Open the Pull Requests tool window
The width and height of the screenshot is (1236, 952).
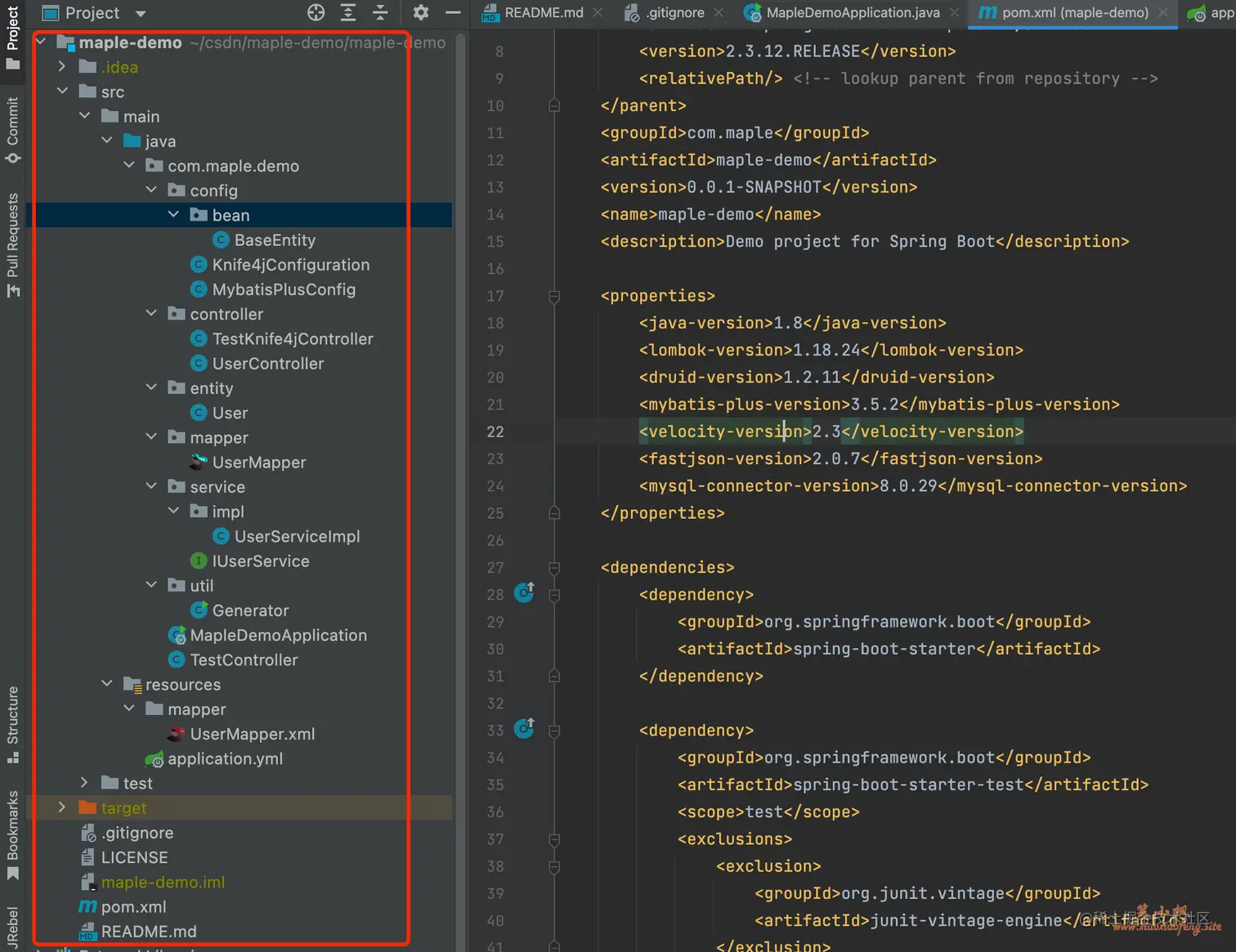(12, 245)
